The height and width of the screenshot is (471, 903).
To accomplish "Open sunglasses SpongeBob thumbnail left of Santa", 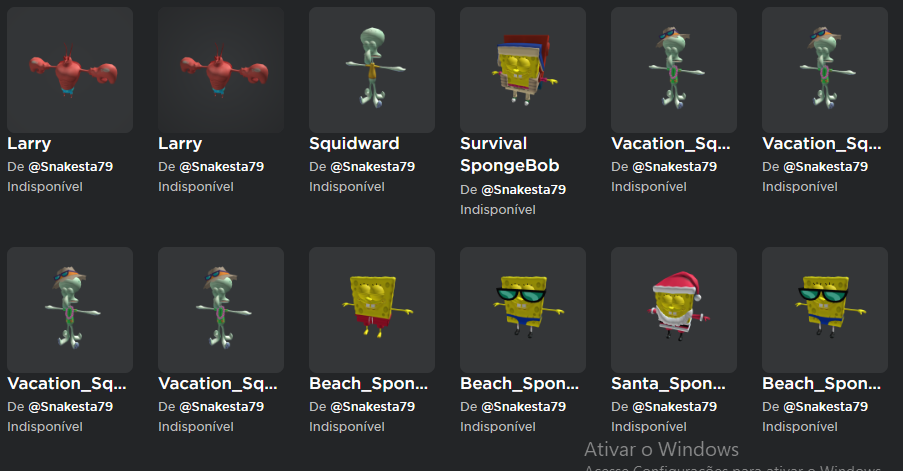I will 523,310.
